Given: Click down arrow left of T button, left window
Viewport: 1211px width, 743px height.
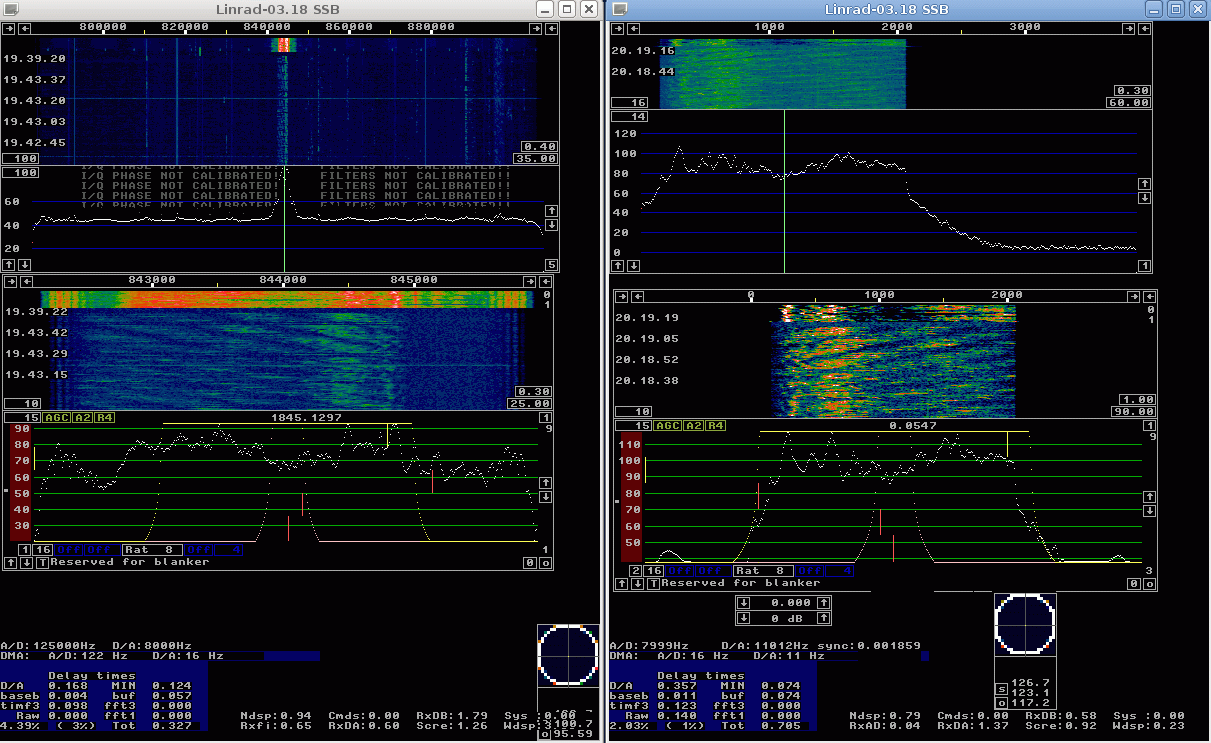Looking at the screenshot, I should 26,562.
